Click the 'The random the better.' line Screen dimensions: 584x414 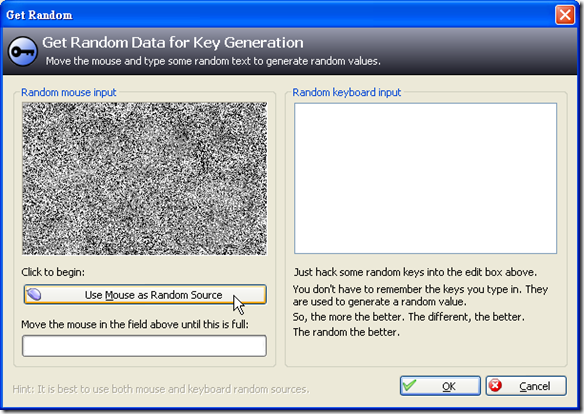346,332
